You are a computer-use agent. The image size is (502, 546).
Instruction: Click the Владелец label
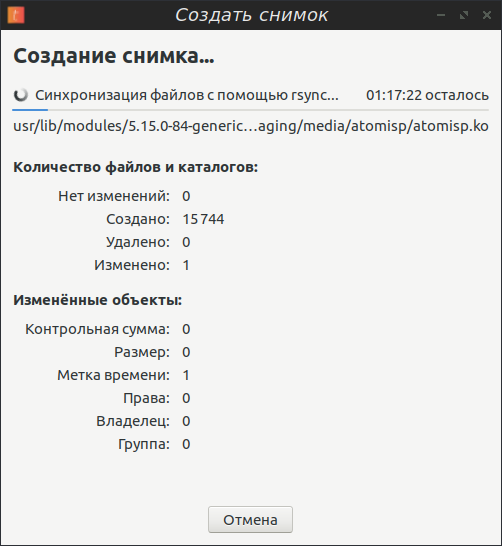(x=133, y=421)
